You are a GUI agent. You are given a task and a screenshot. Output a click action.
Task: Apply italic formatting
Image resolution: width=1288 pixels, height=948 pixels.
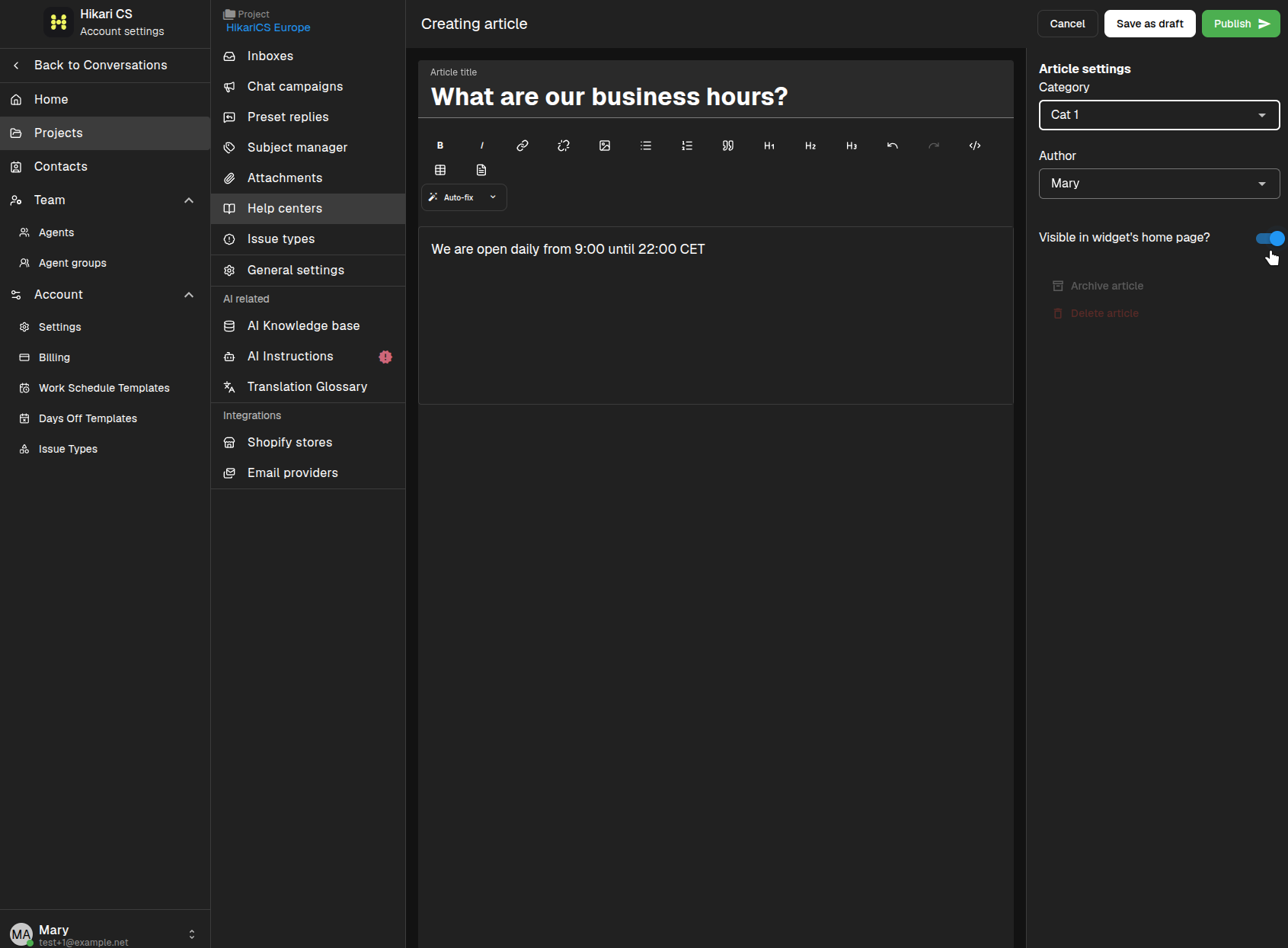tap(481, 146)
